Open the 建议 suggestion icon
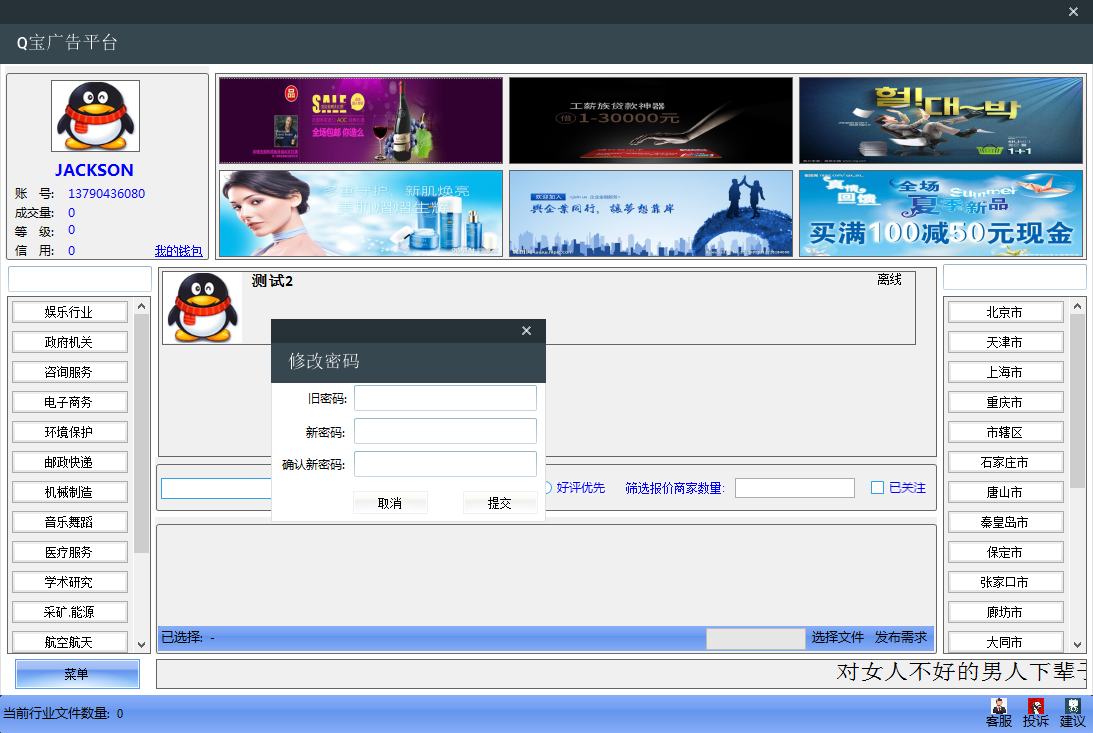 tap(1072, 712)
